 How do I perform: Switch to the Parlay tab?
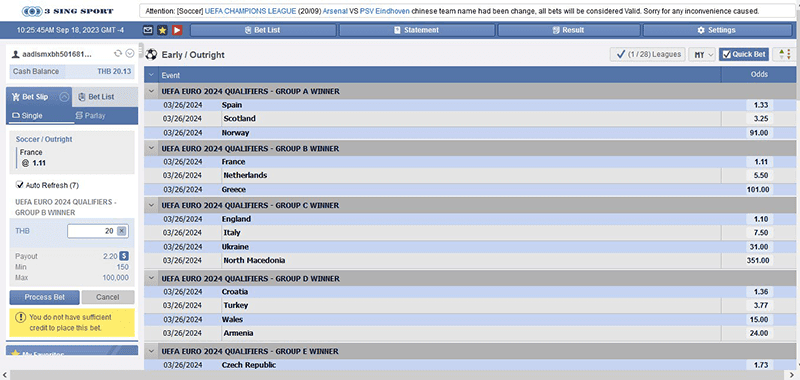tap(90, 116)
